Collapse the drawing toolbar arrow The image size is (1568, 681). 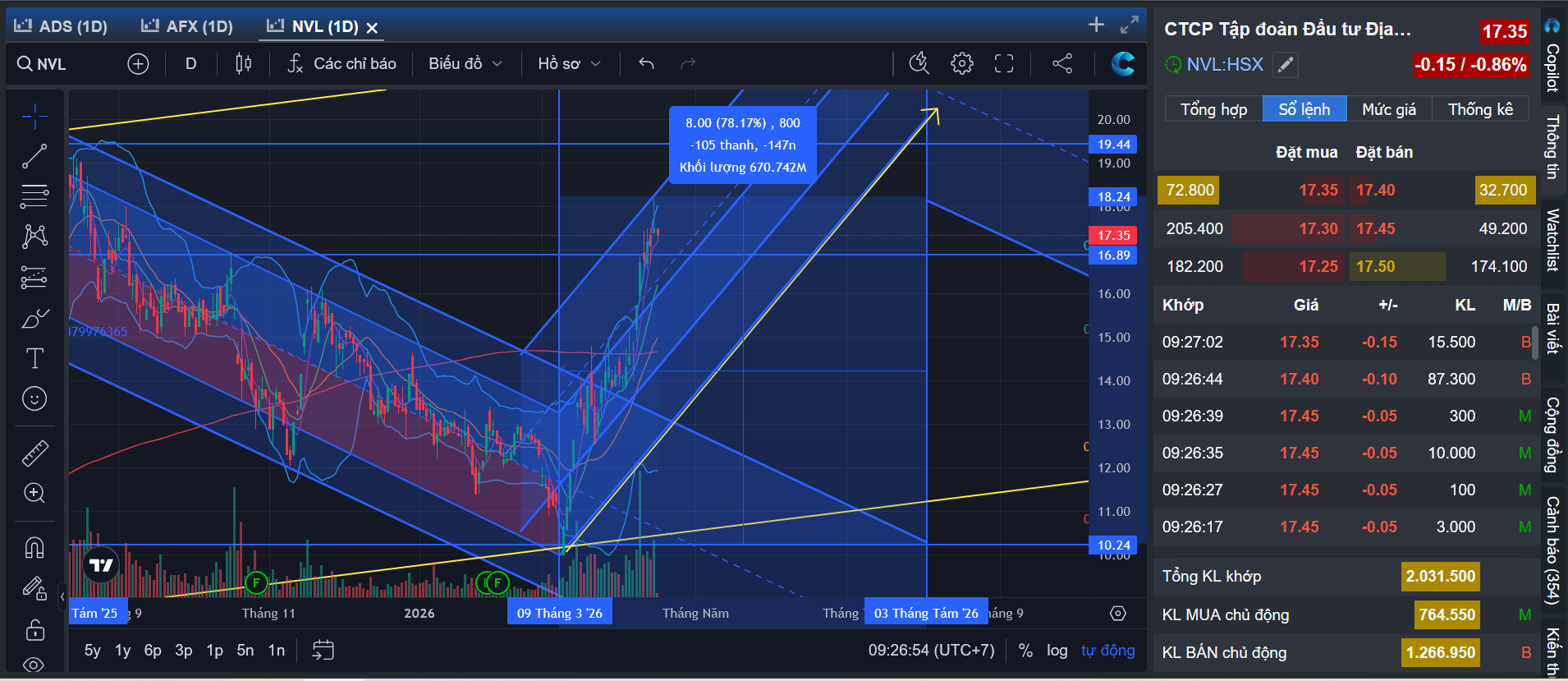(62, 597)
